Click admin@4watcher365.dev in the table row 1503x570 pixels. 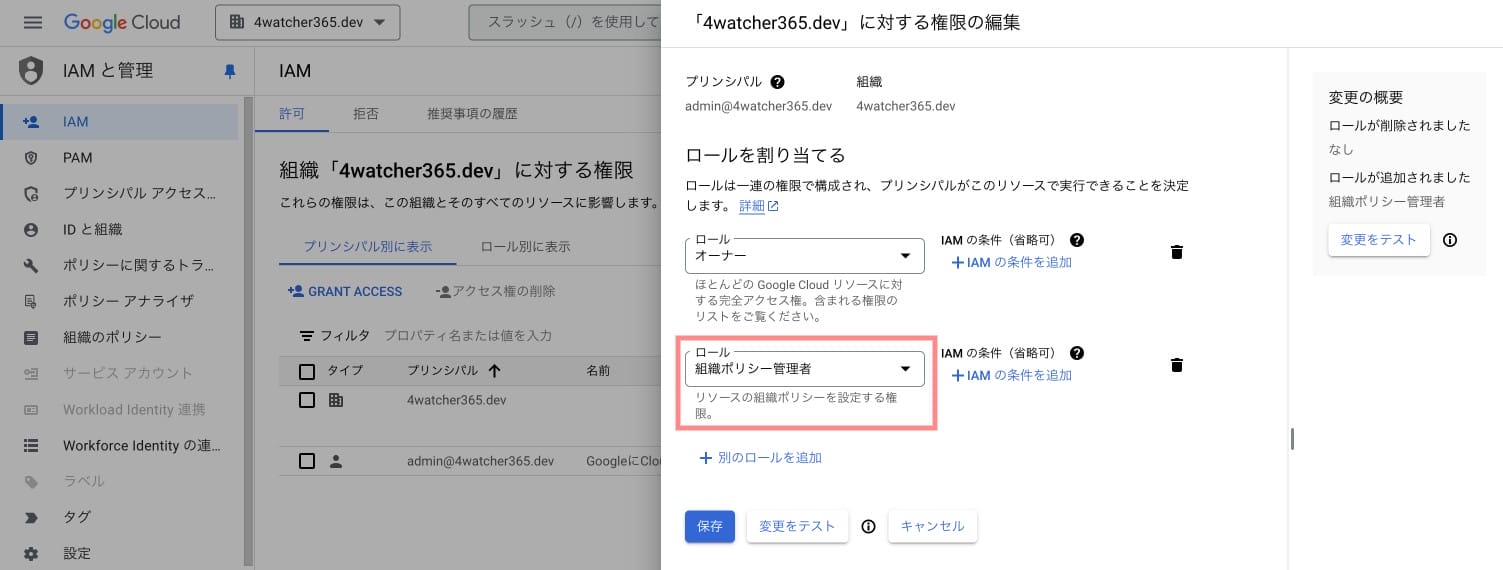coord(480,461)
